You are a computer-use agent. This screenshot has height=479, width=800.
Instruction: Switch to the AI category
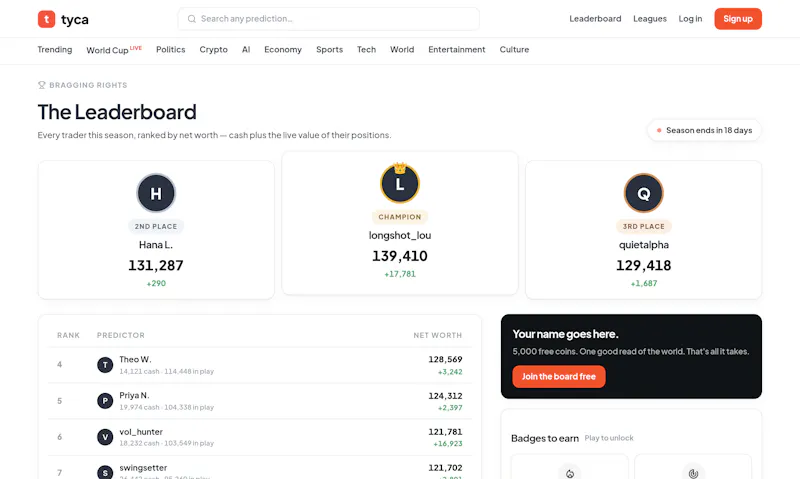pos(246,49)
